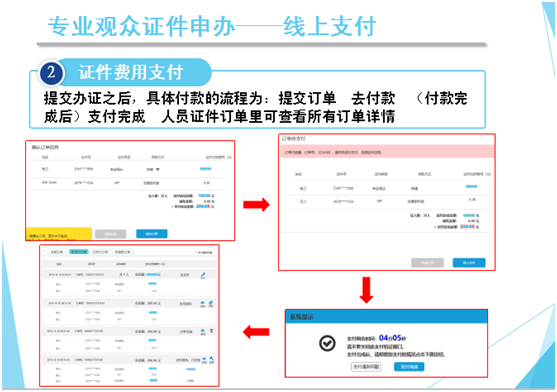Click the view icon beside the trash icon

[x=202, y=332]
